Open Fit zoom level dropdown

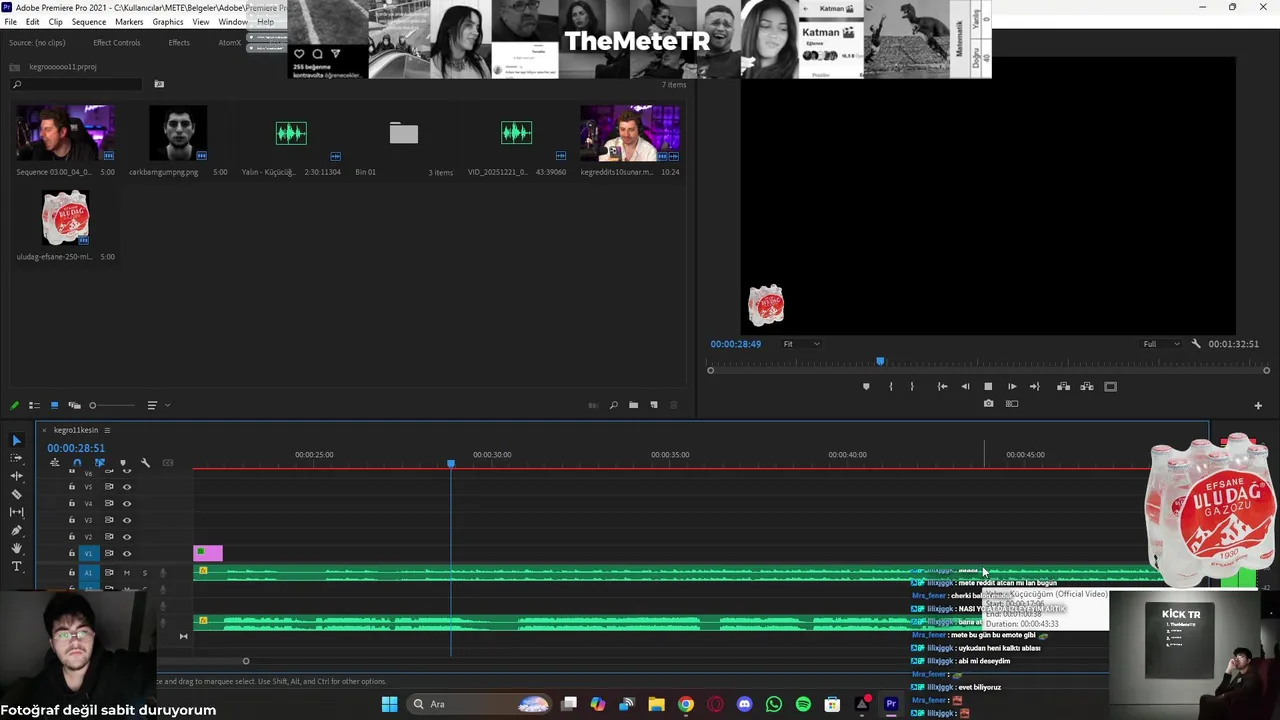pos(801,344)
